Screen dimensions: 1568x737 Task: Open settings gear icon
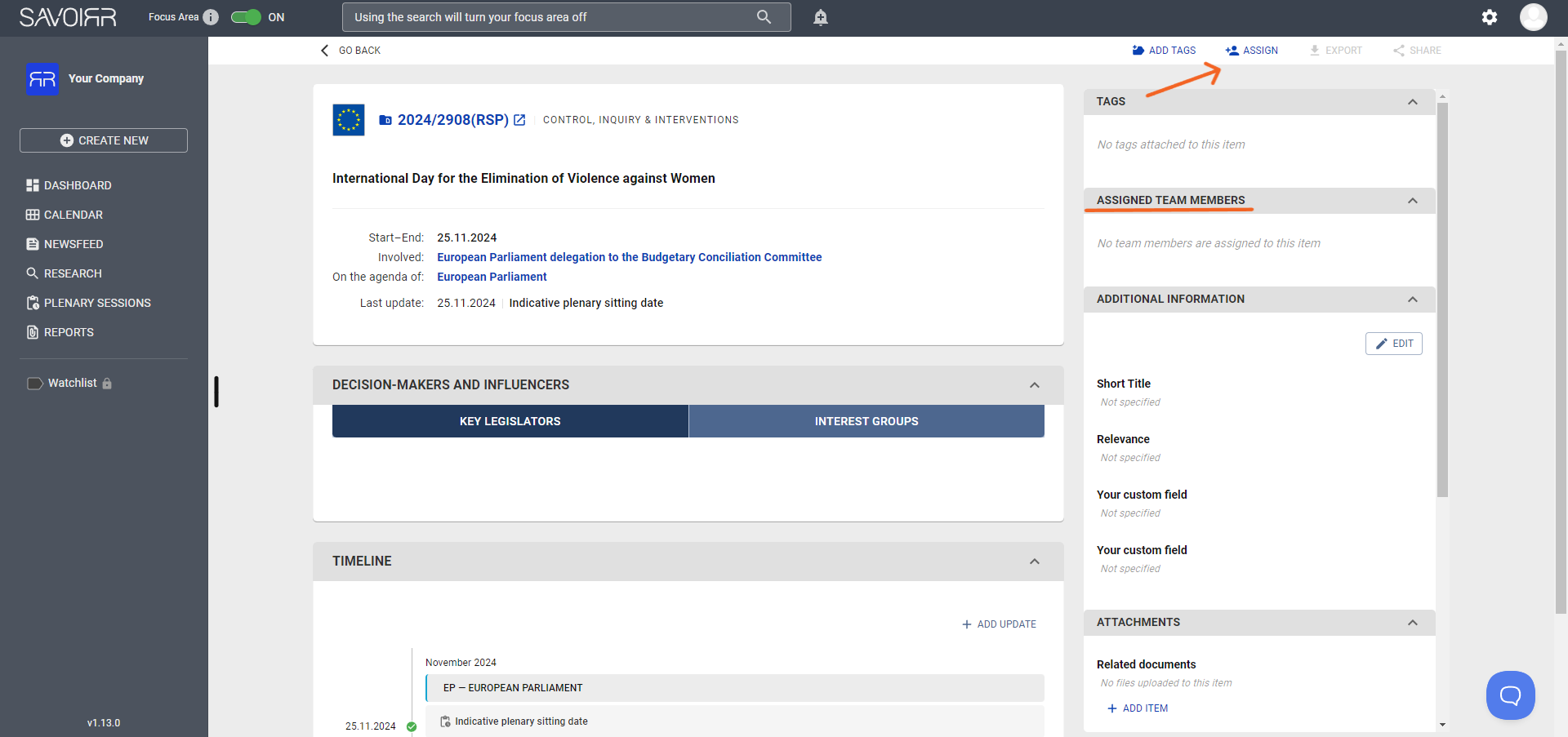coord(1490,17)
